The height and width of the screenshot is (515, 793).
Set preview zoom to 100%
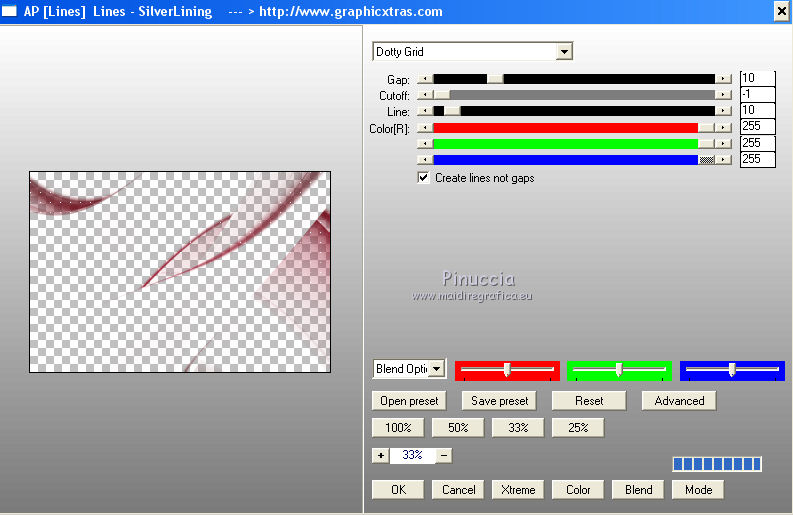click(x=398, y=427)
